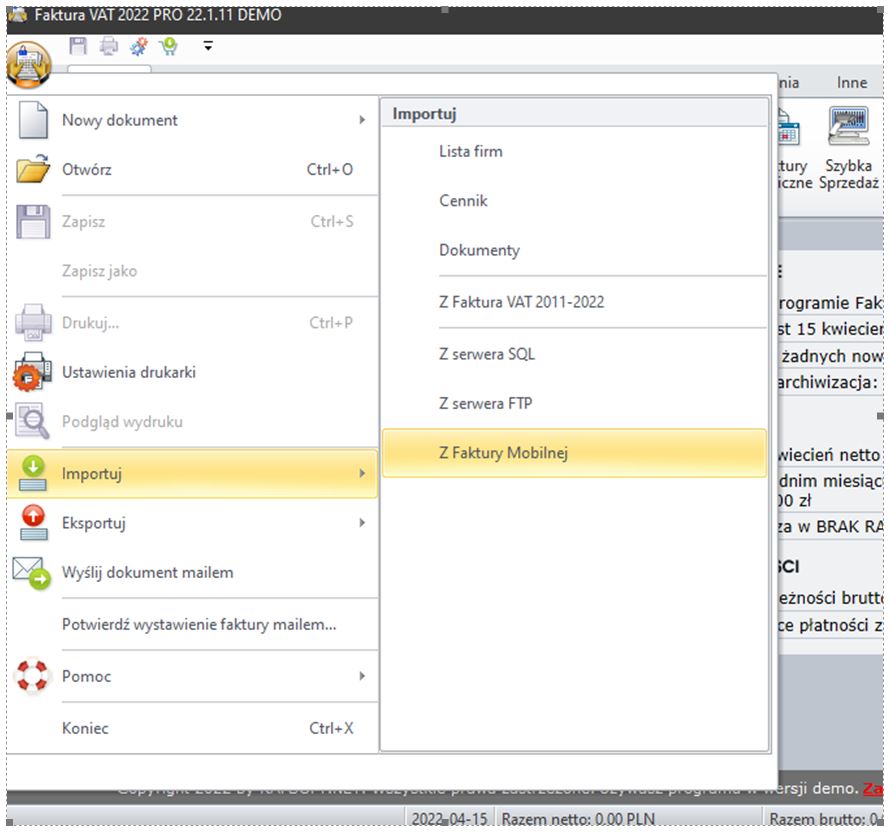Open the Eksportuj menu entry
891x834 pixels.
click(193, 523)
